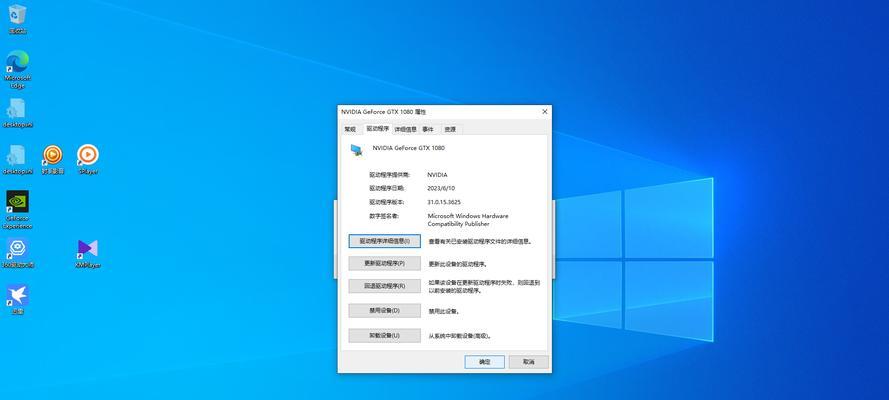Click the 禁用设备(D) disable device button
This screenshot has width=889, height=400.
384,310
